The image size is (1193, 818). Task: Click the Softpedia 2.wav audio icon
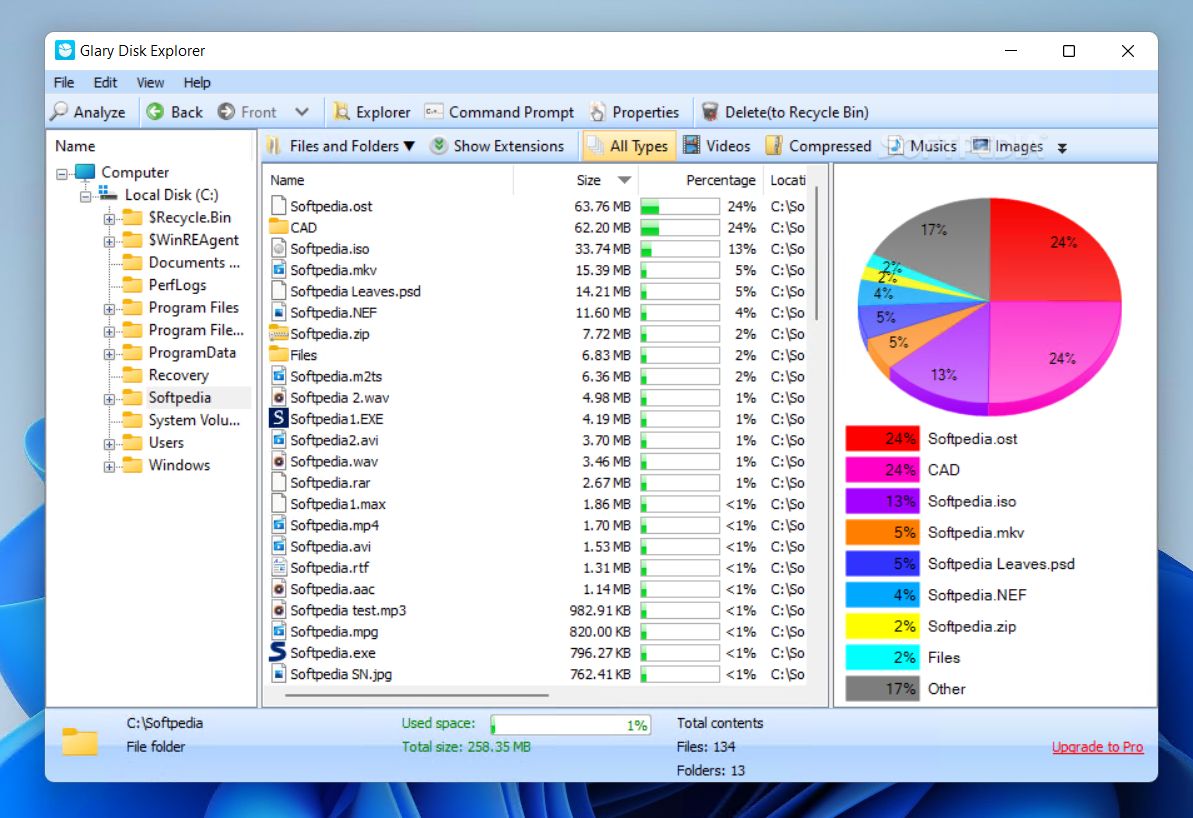(x=278, y=397)
